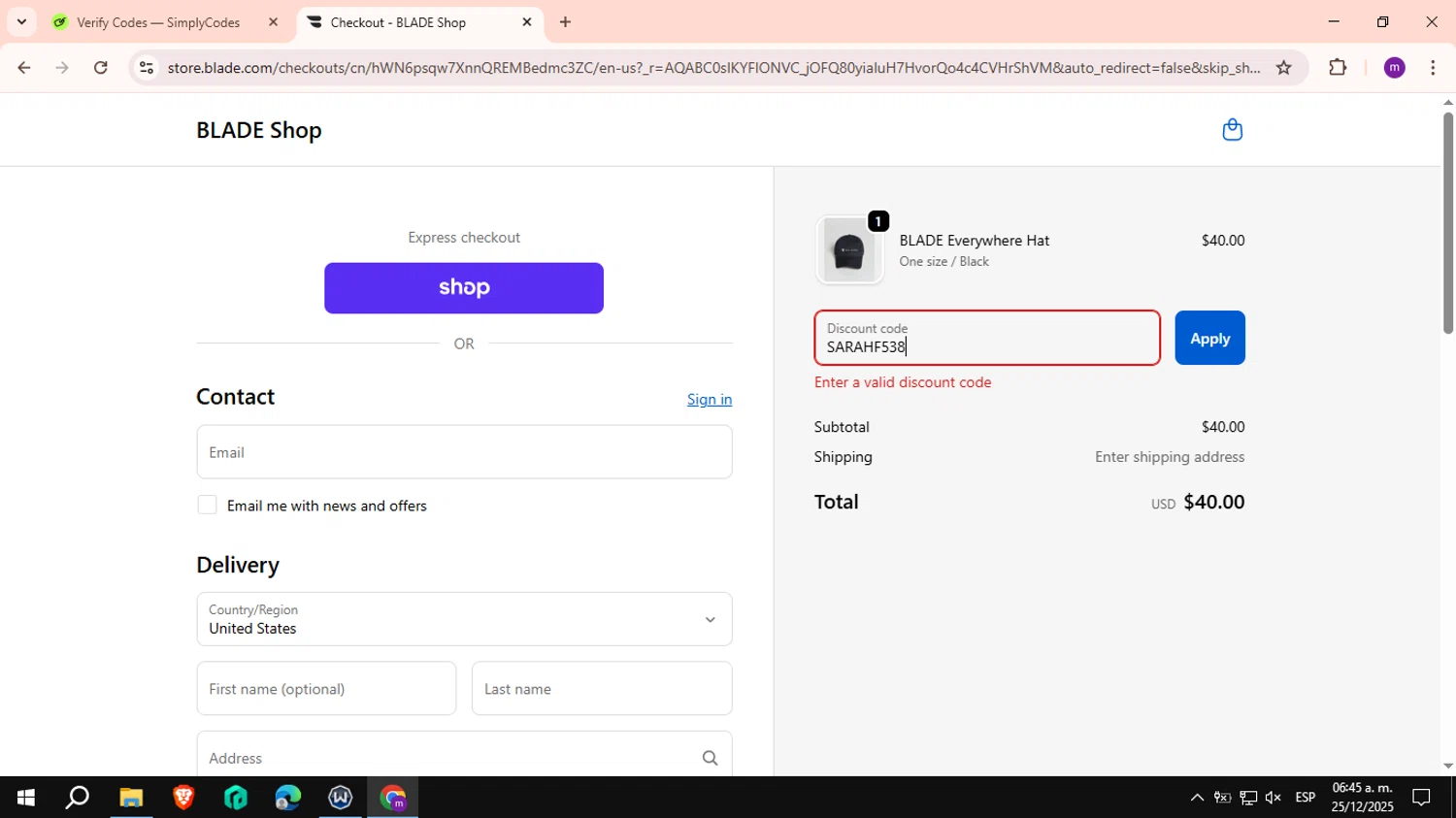Open the Chrome profile avatar
Viewport: 1456px width, 818px height.
pyautogui.click(x=1394, y=68)
